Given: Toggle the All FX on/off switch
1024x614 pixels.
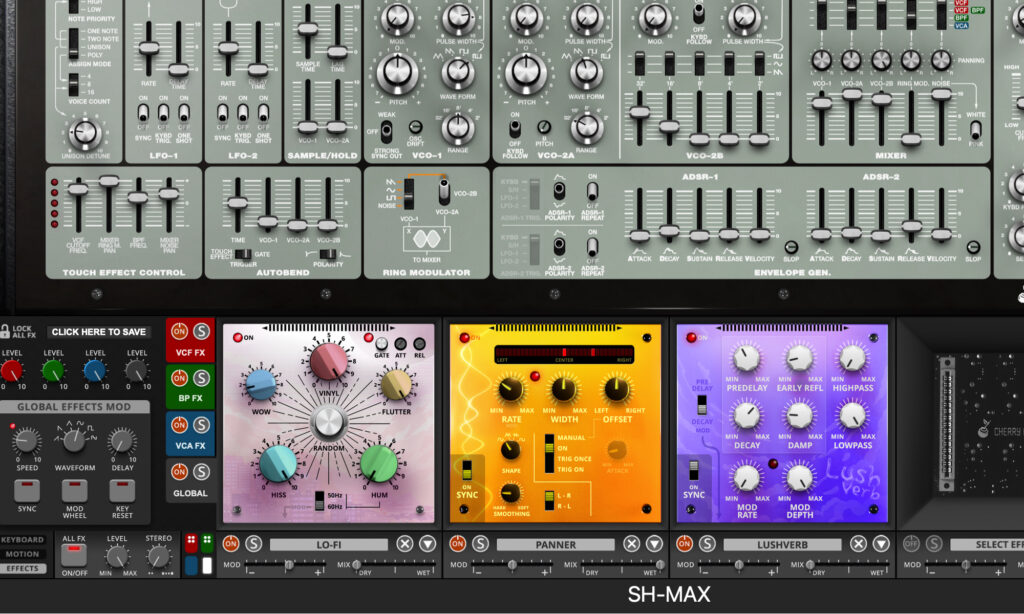Looking at the screenshot, I should (x=74, y=556).
